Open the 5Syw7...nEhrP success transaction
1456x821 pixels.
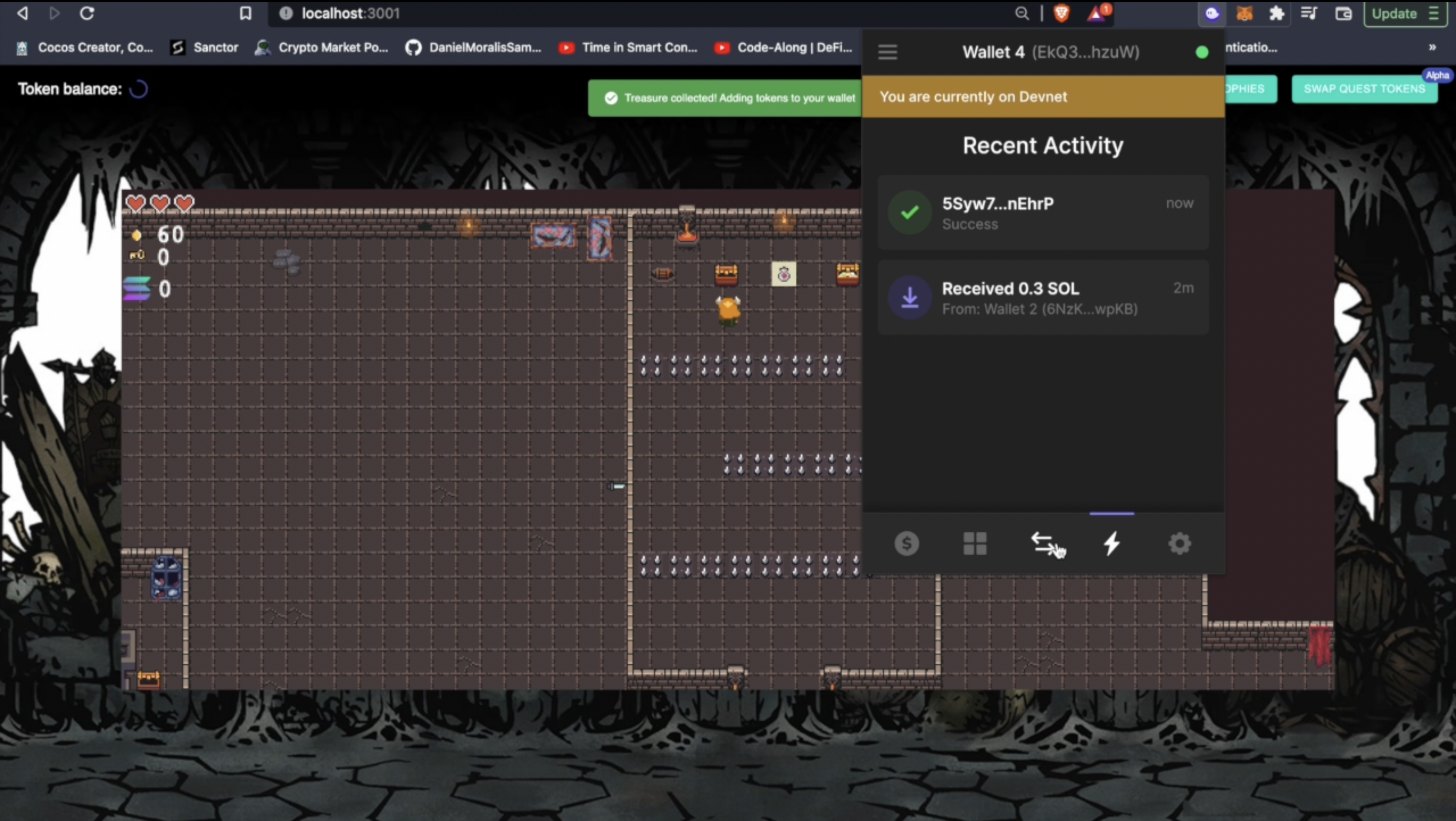(x=1043, y=213)
